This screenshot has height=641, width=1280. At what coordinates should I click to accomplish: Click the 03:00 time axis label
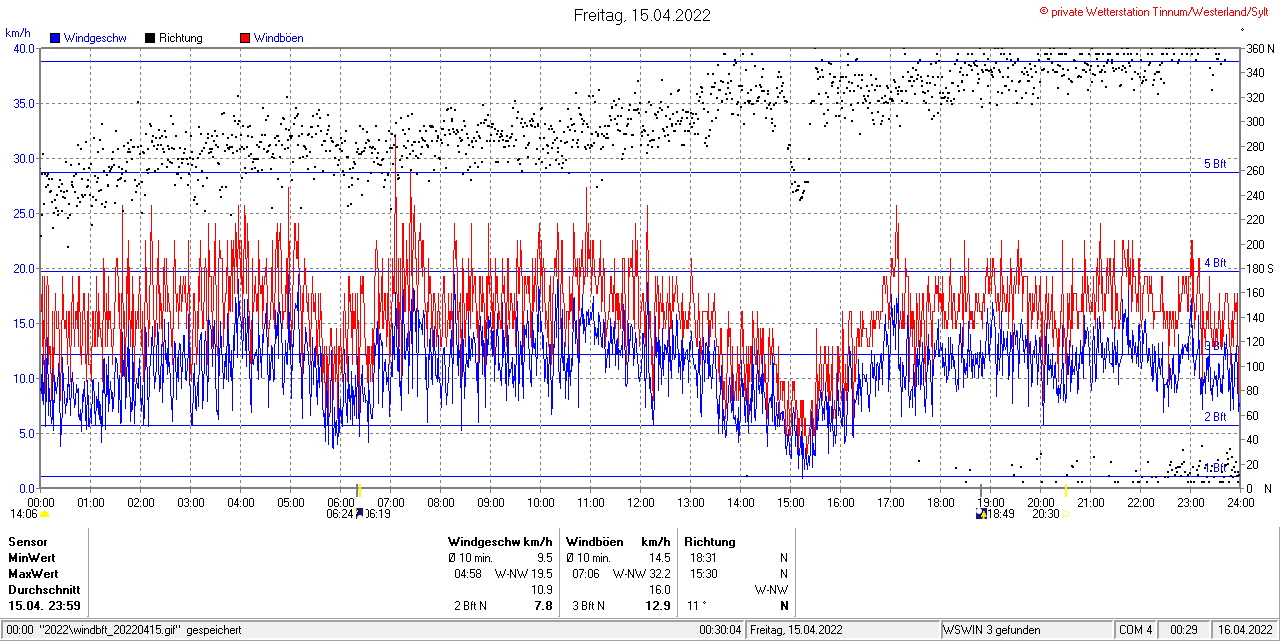(x=191, y=502)
